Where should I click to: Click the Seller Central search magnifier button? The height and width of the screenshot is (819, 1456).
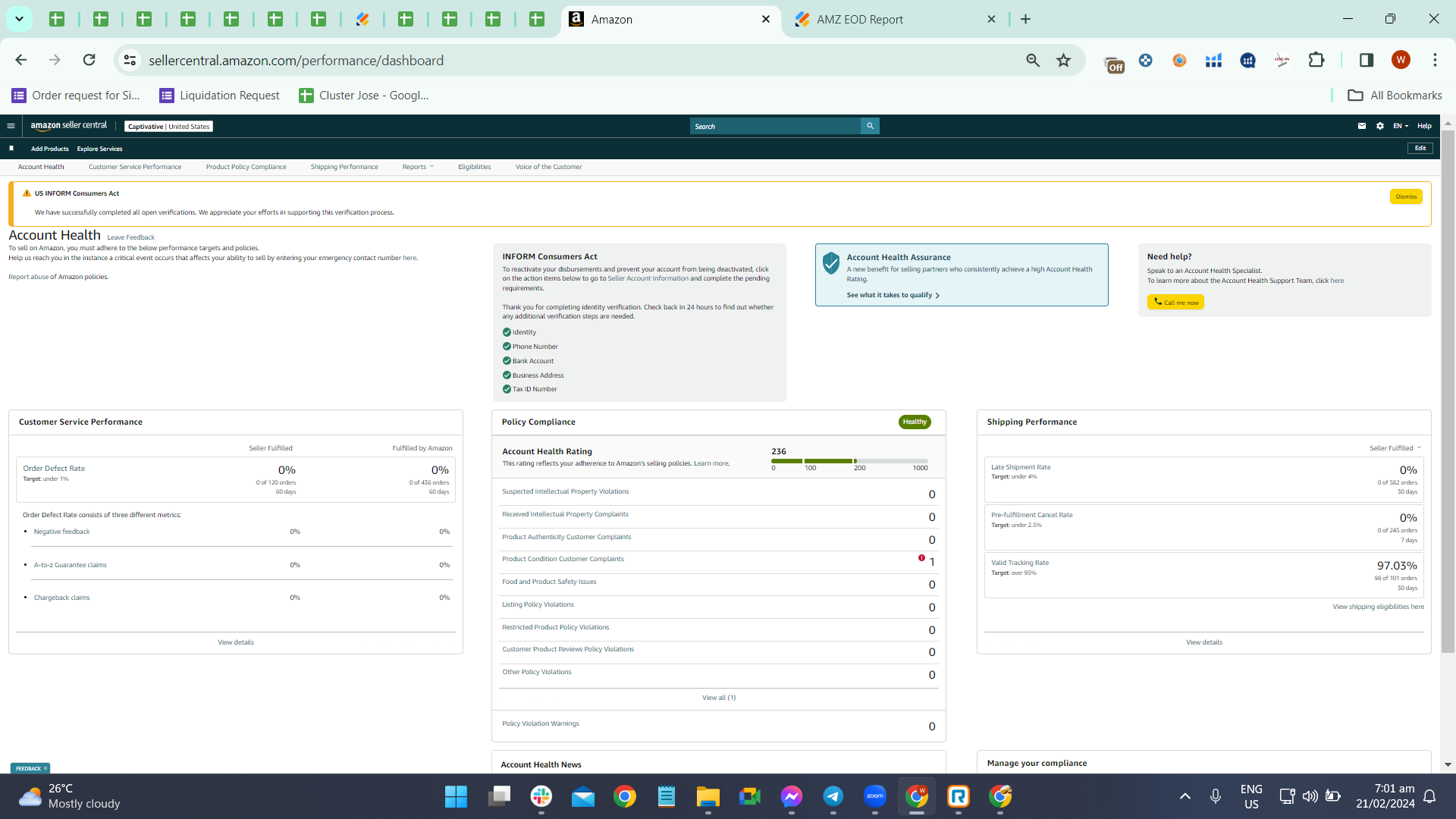click(870, 126)
